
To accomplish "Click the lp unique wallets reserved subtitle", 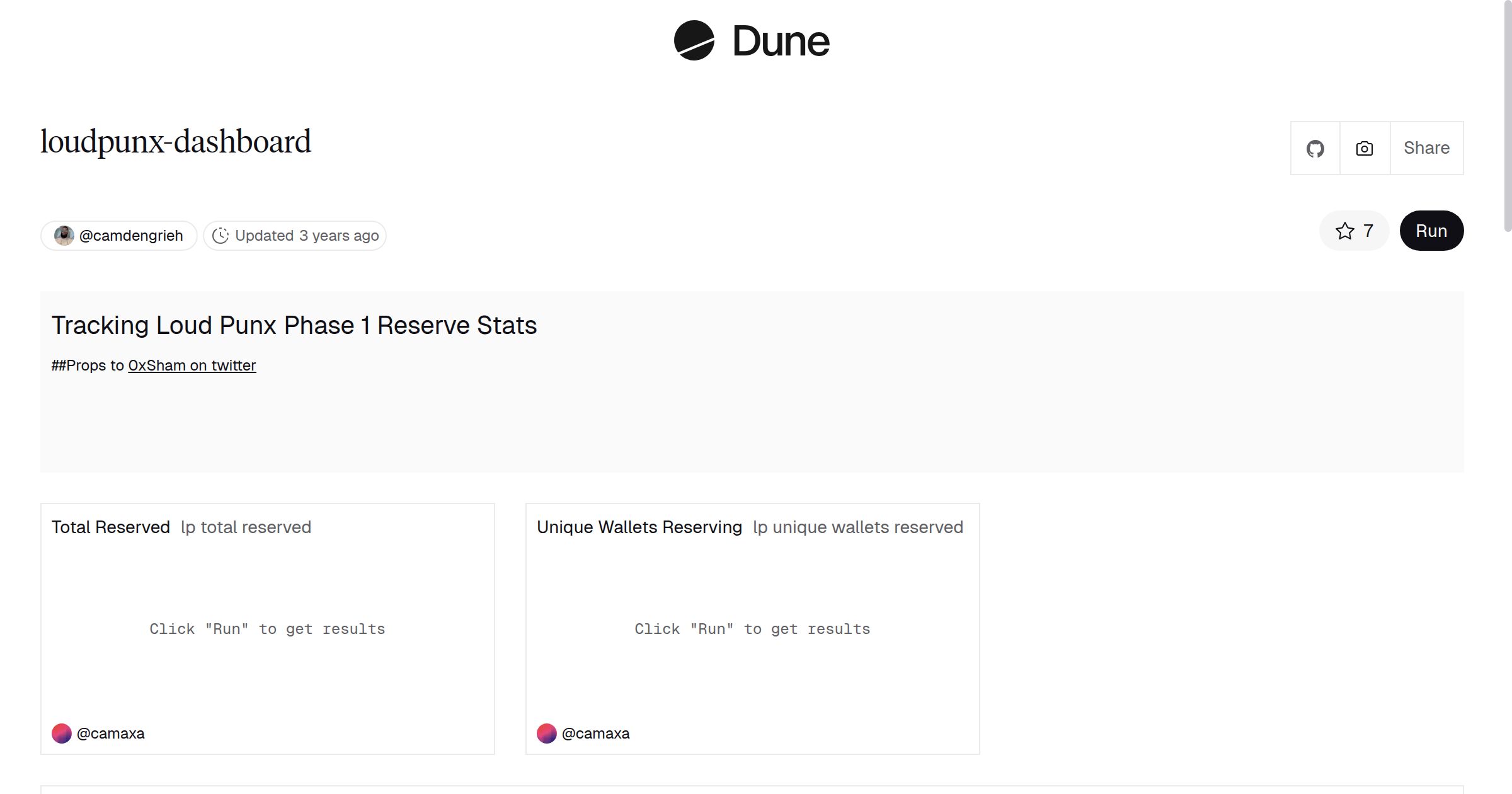I will coord(857,527).
